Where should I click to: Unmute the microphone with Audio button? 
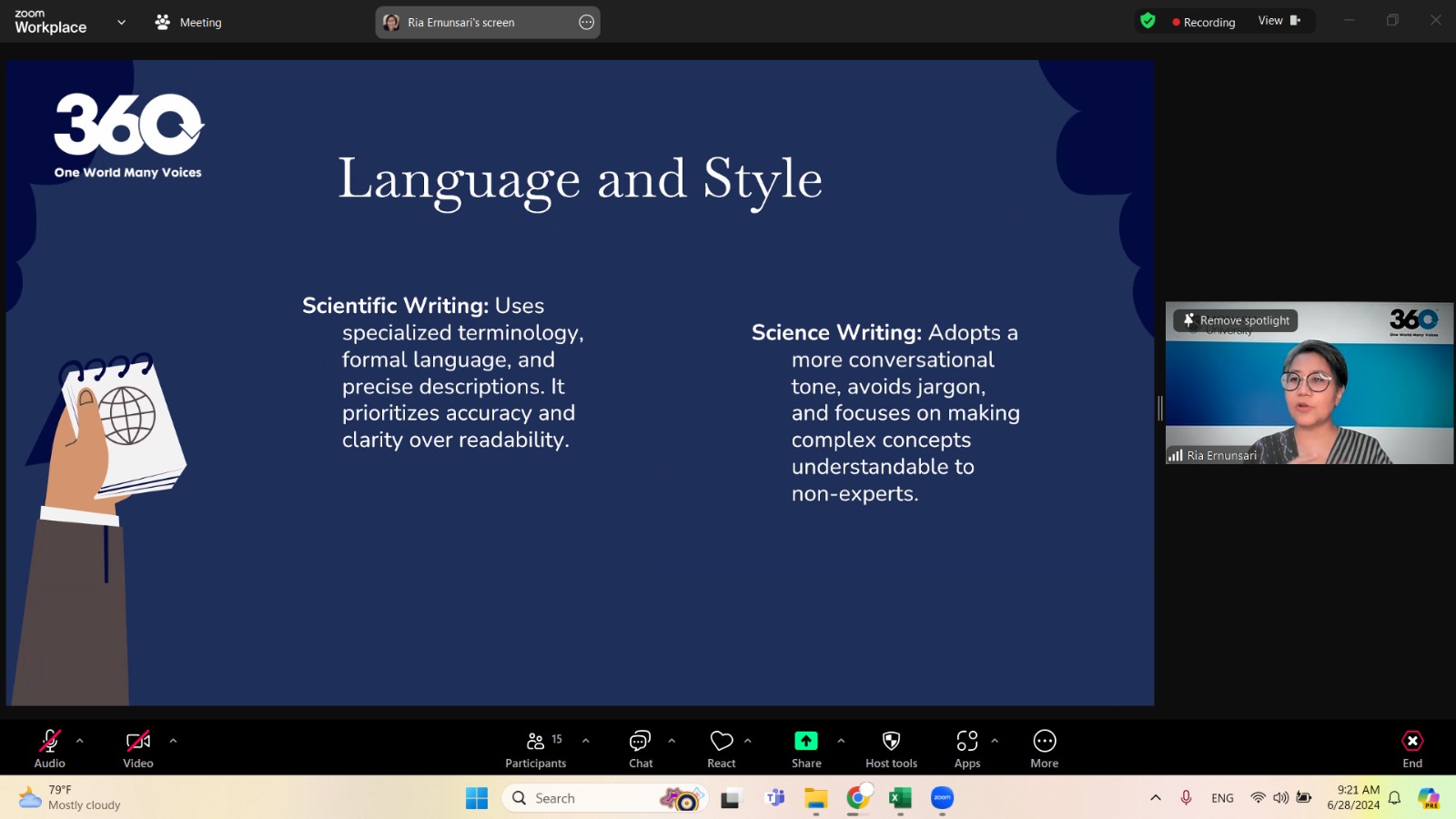pyautogui.click(x=49, y=749)
